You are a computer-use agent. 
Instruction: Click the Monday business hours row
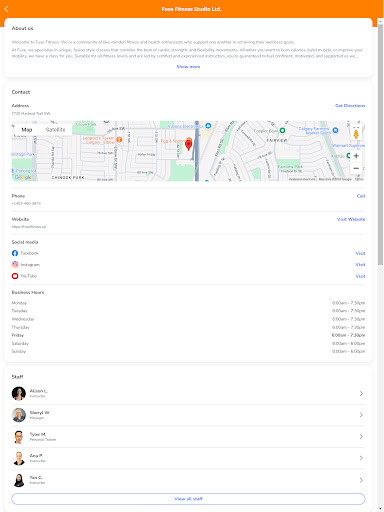click(x=188, y=303)
